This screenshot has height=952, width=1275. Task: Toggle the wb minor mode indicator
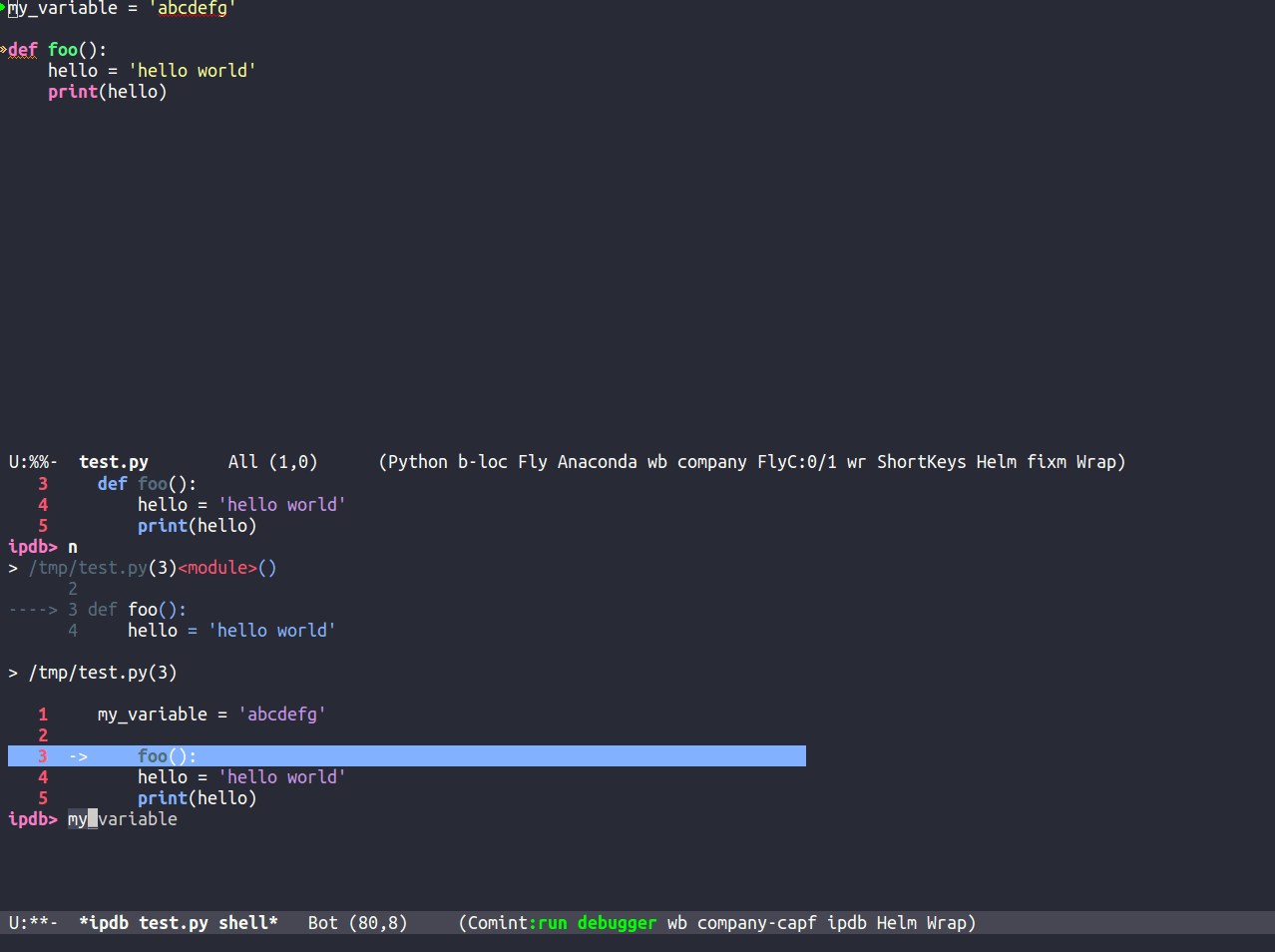coord(656,461)
